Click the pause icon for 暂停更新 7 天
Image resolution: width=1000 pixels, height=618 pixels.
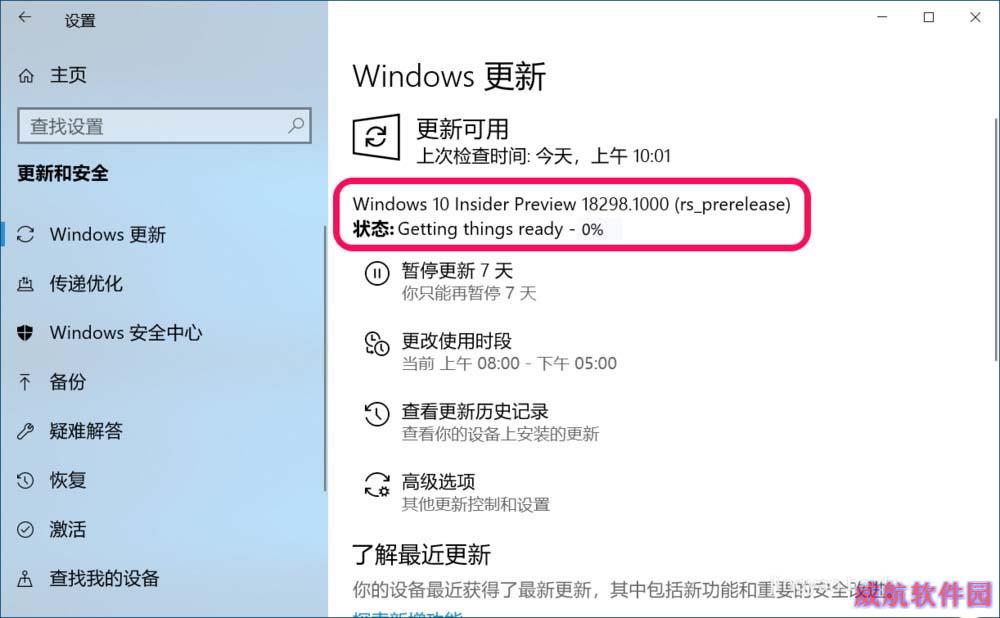377,274
